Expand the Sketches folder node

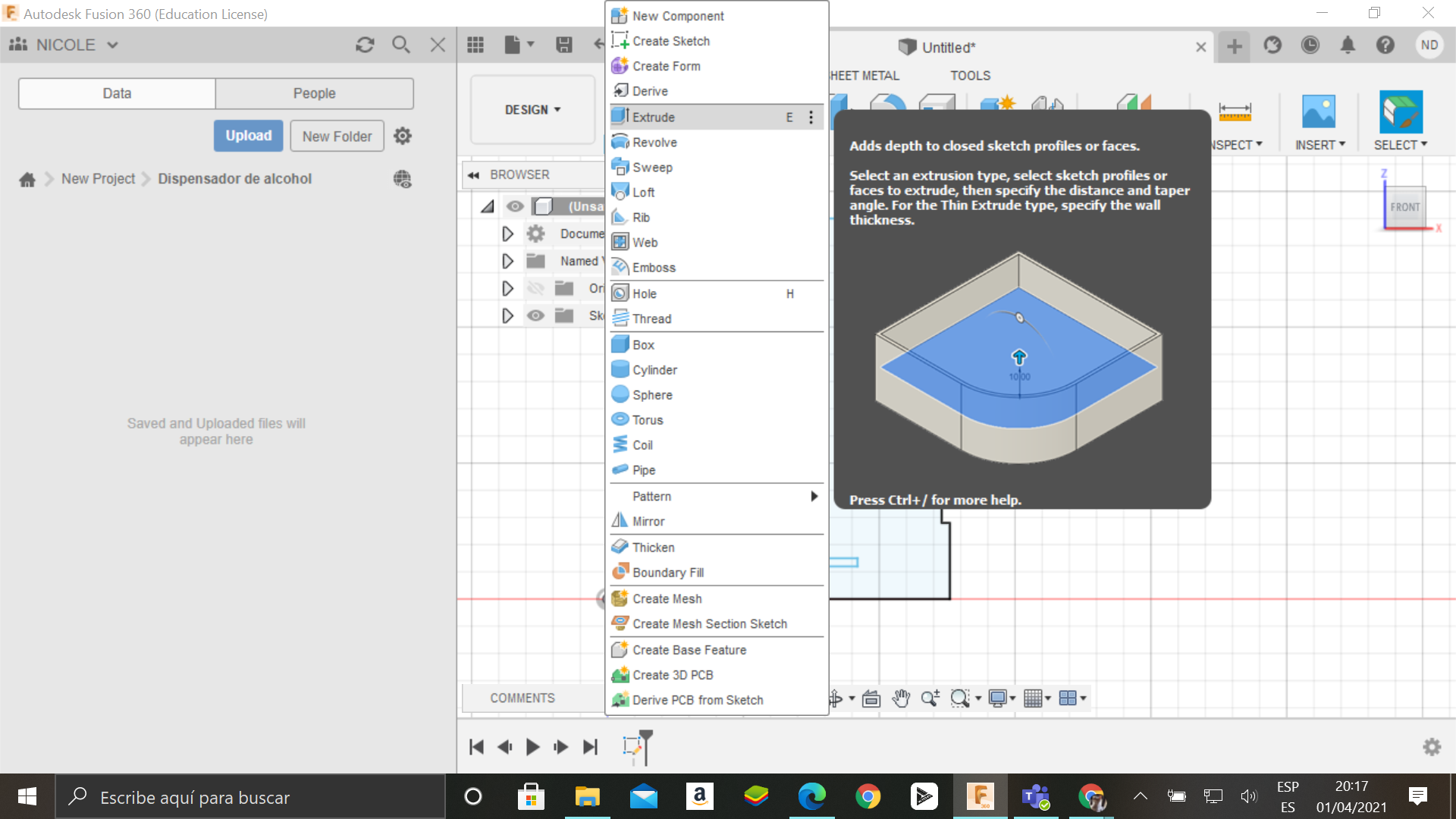[507, 315]
